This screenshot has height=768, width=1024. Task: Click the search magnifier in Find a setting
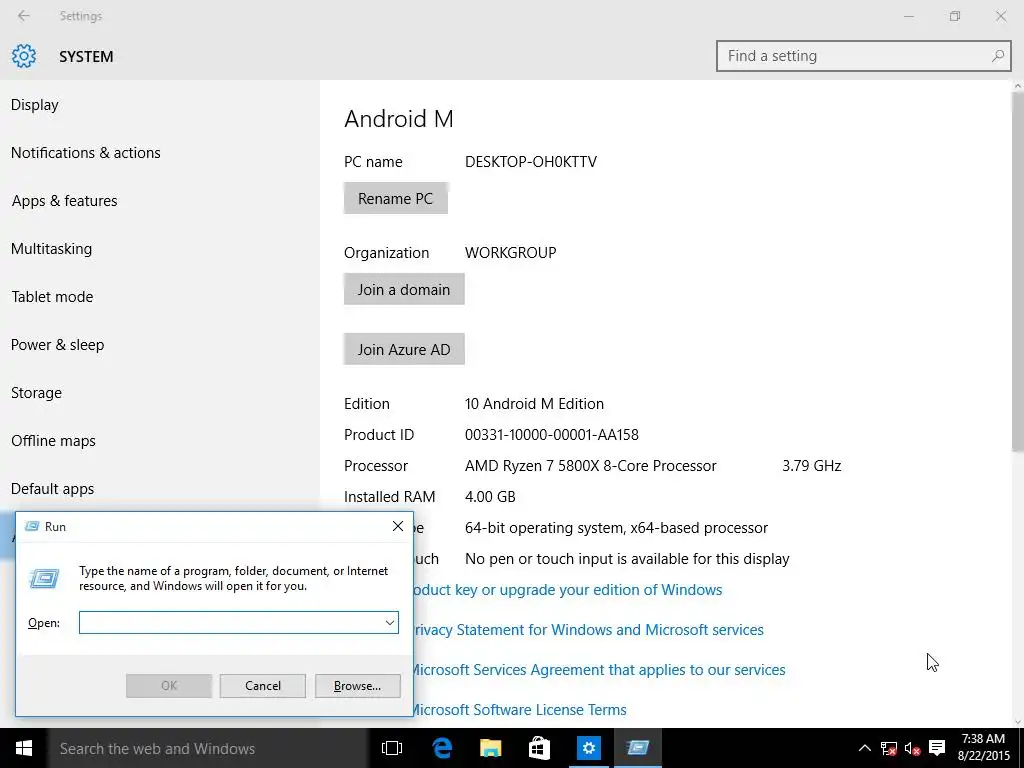click(x=997, y=56)
